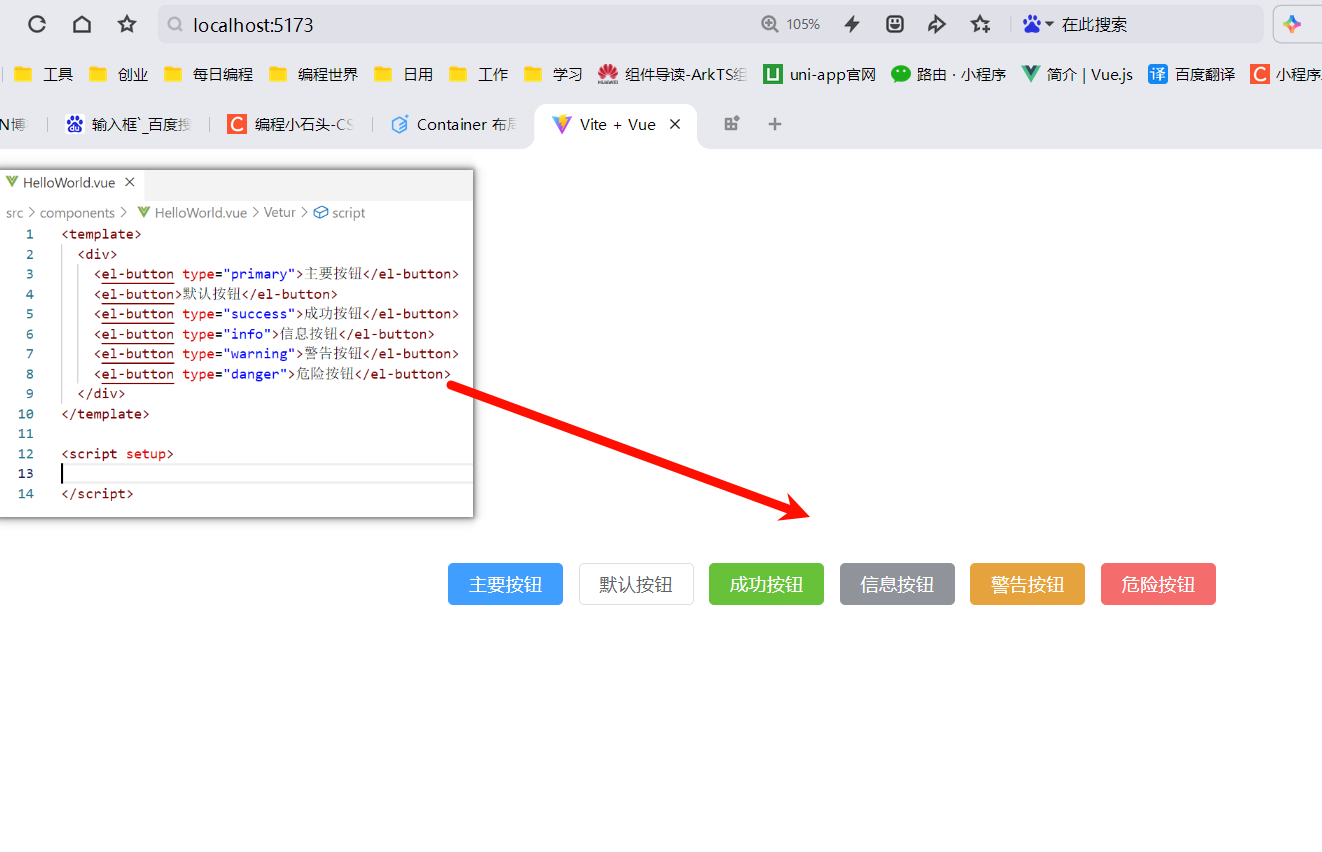Open Huawei 组件导读-ArkTS bookmark
1322x852 pixels.
[672, 74]
